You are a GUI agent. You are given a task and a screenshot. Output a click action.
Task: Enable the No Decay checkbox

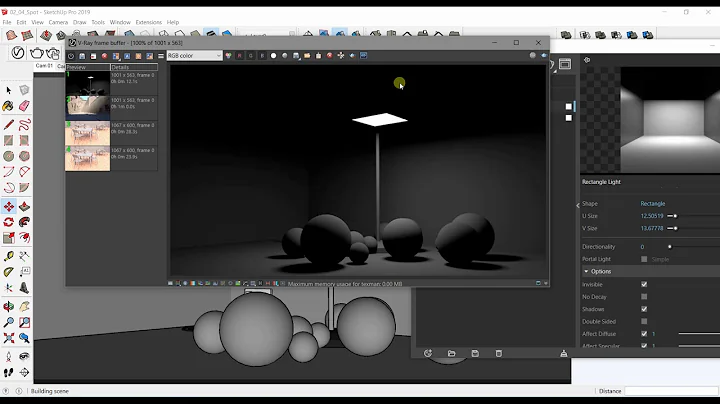click(x=644, y=297)
